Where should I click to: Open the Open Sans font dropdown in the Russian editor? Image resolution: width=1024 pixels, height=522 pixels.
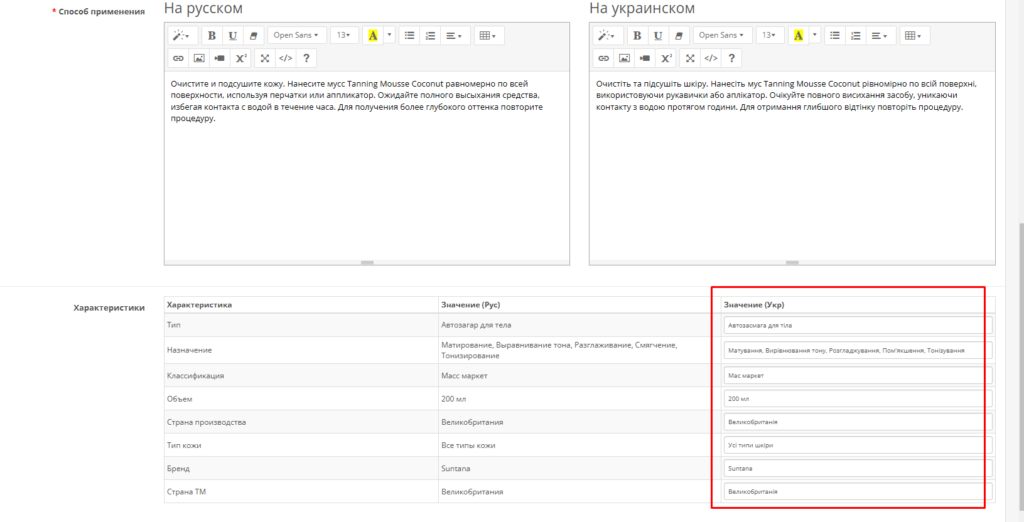(297, 35)
